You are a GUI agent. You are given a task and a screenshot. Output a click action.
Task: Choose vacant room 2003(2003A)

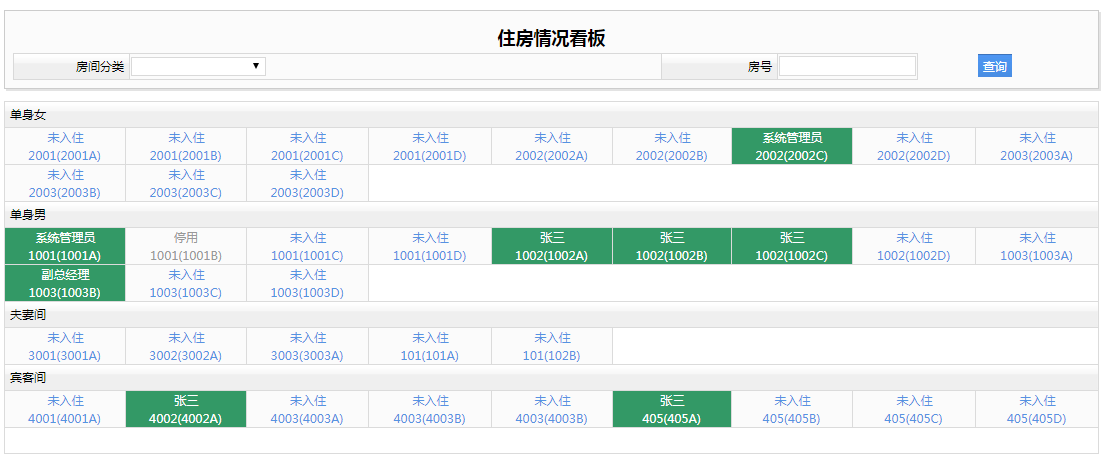tap(1036, 147)
